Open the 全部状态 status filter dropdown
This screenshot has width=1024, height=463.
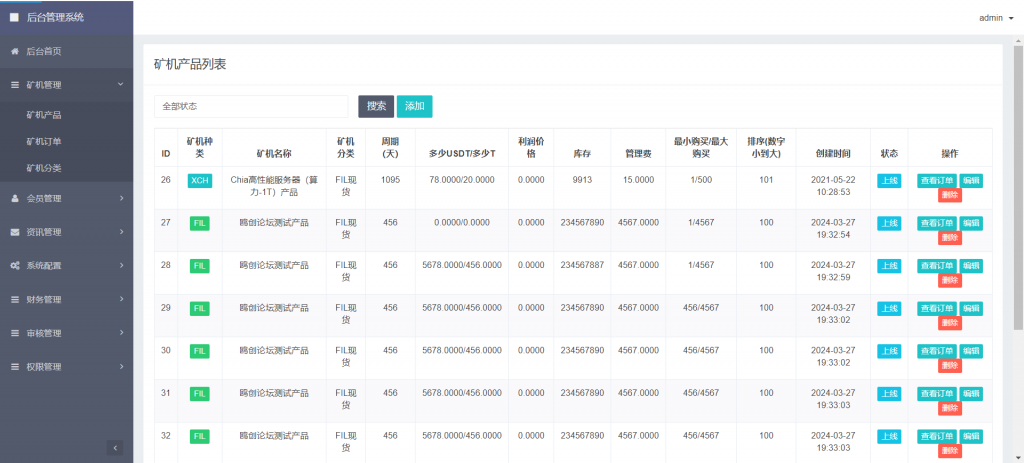click(x=251, y=106)
